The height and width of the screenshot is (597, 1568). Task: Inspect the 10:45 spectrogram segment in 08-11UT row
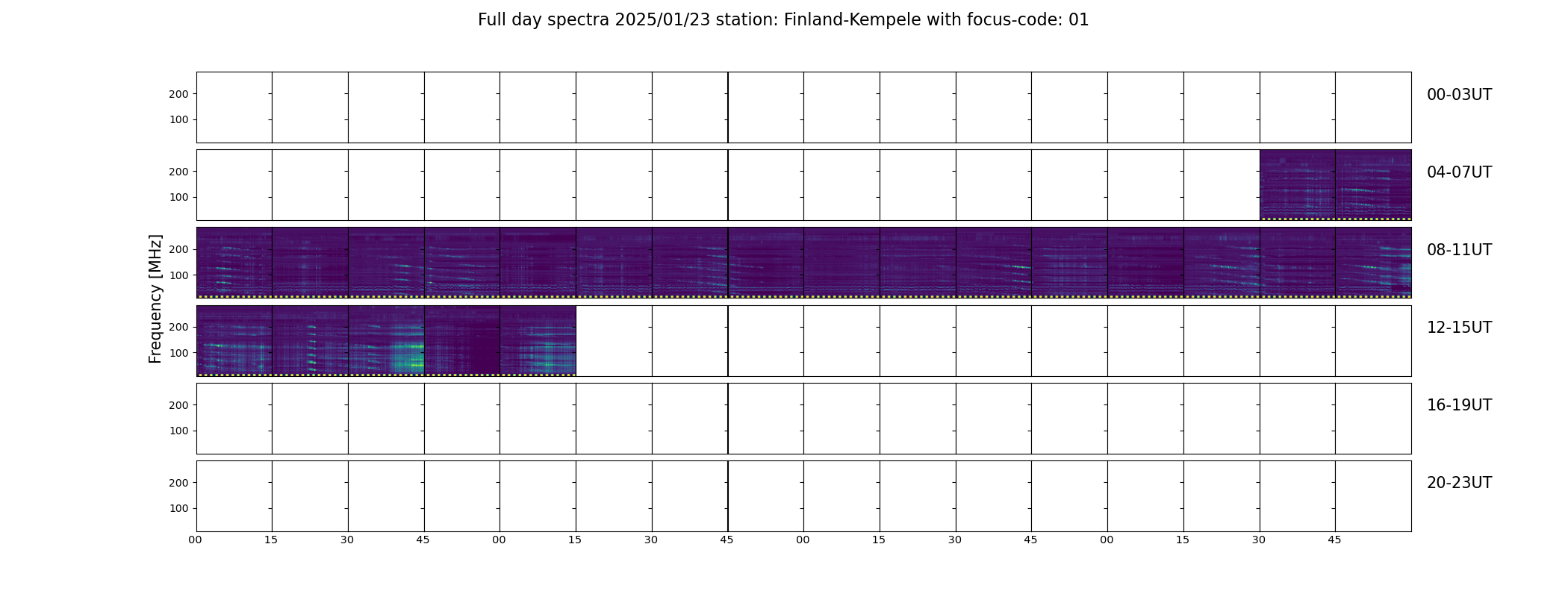pyautogui.click(x=1070, y=263)
